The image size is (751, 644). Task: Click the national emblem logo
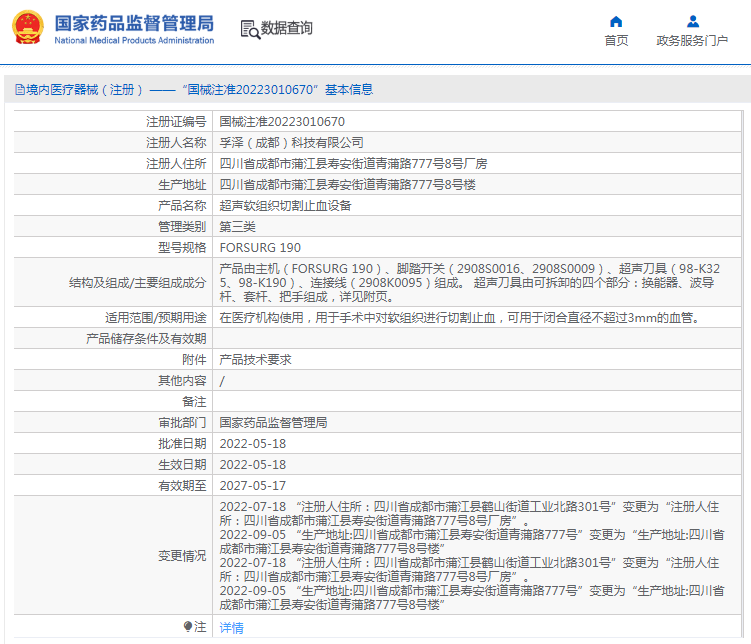(27, 28)
